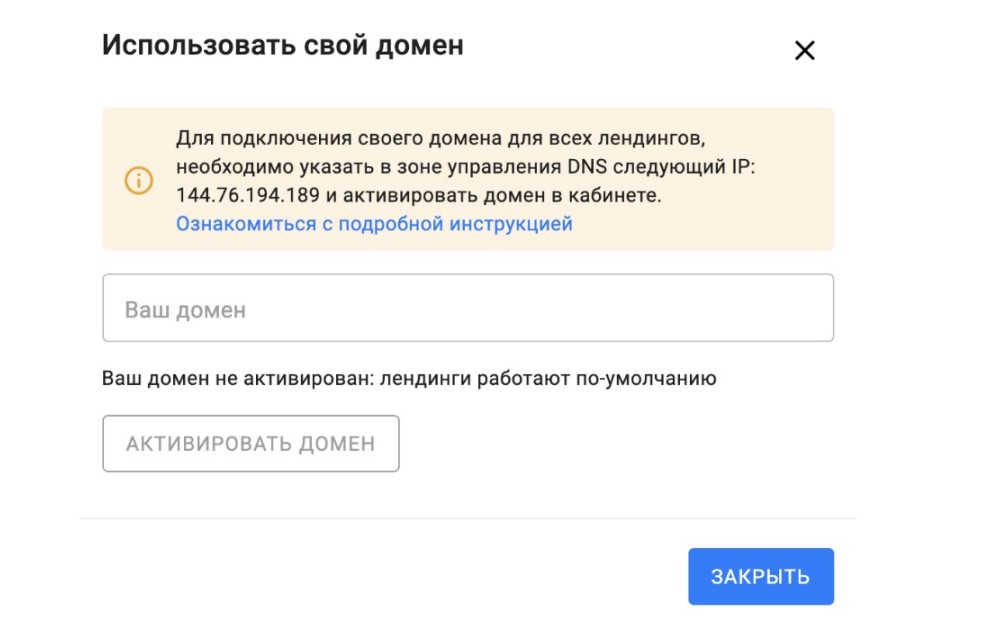Click the IP address 144.76.194.189
The height and width of the screenshot is (633, 984).
(x=245, y=196)
